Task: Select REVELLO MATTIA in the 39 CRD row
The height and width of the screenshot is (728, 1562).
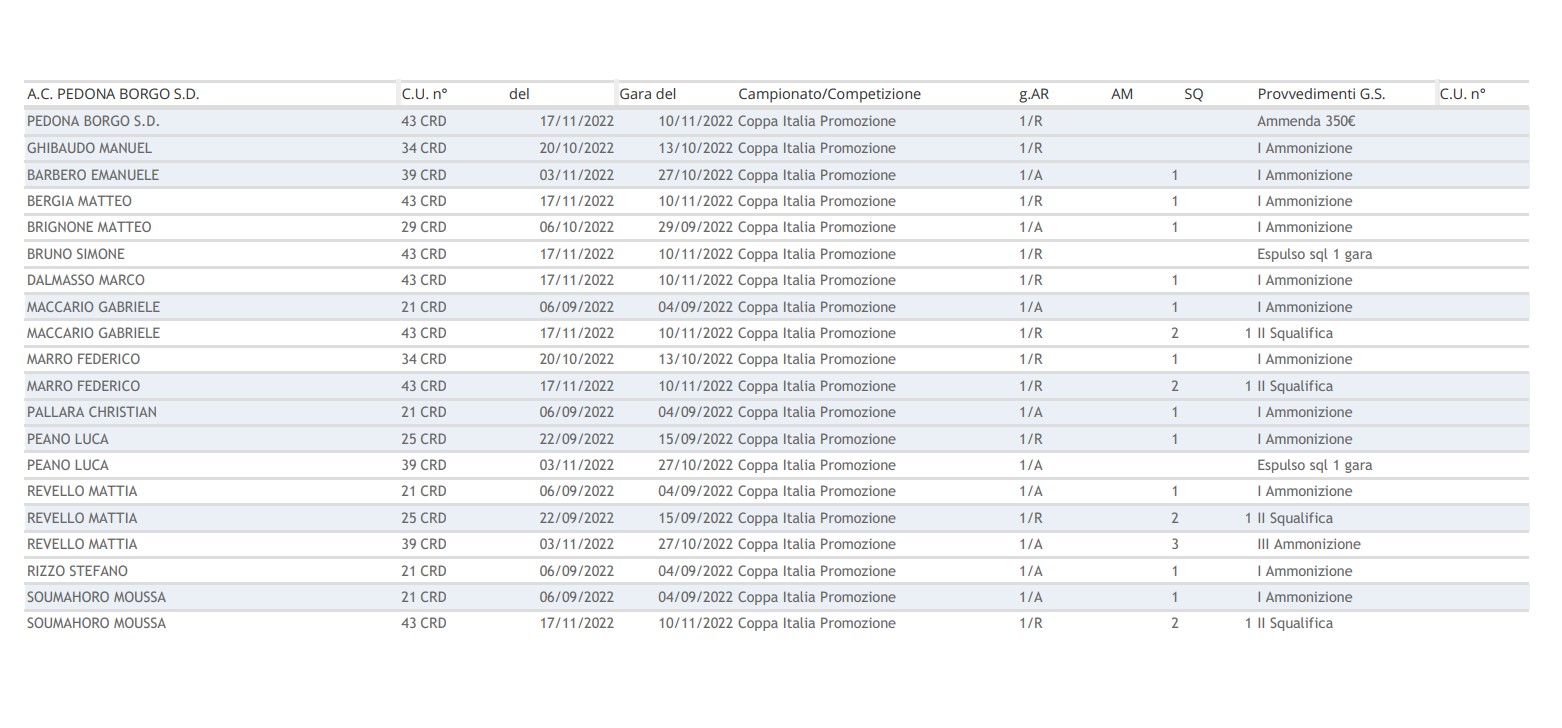Action: click(x=82, y=544)
